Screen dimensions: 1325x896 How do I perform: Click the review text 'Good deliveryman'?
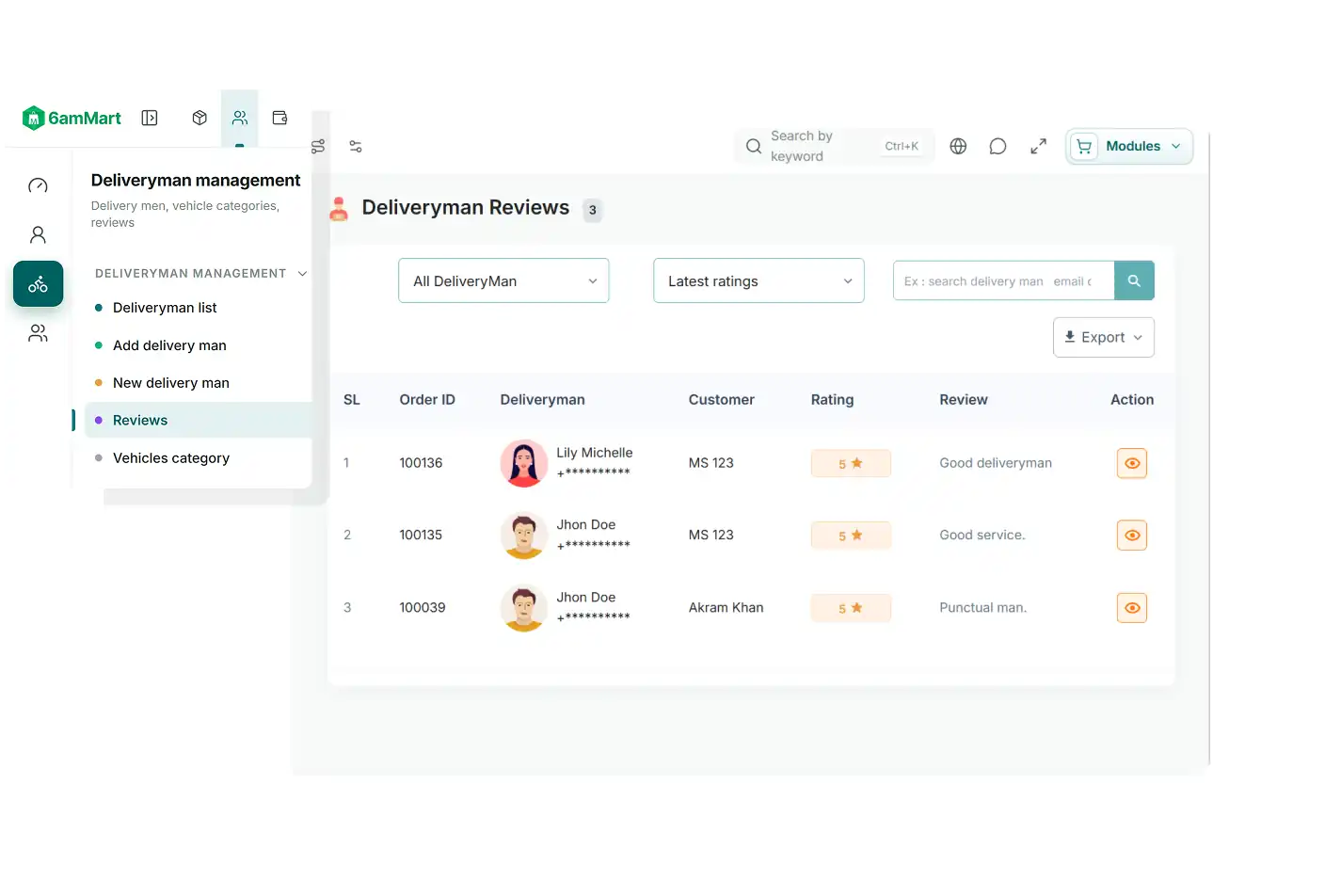[x=996, y=463]
